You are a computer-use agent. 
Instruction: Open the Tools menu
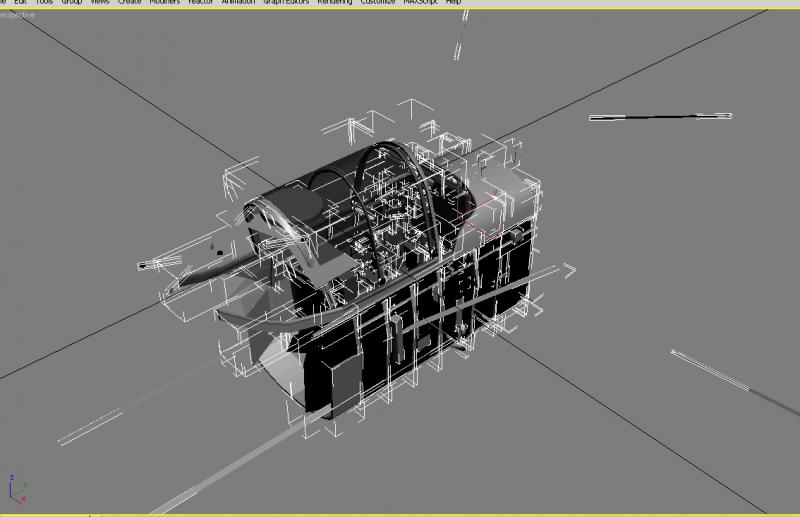[44, 2]
